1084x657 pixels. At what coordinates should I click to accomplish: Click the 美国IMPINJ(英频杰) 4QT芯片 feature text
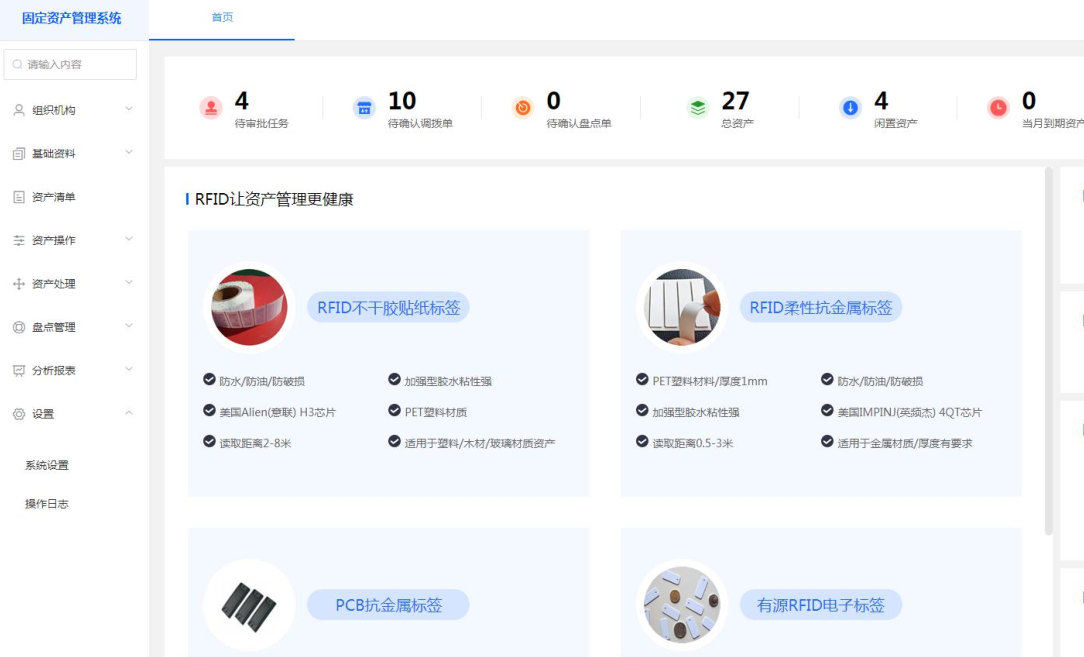(909, 412)
